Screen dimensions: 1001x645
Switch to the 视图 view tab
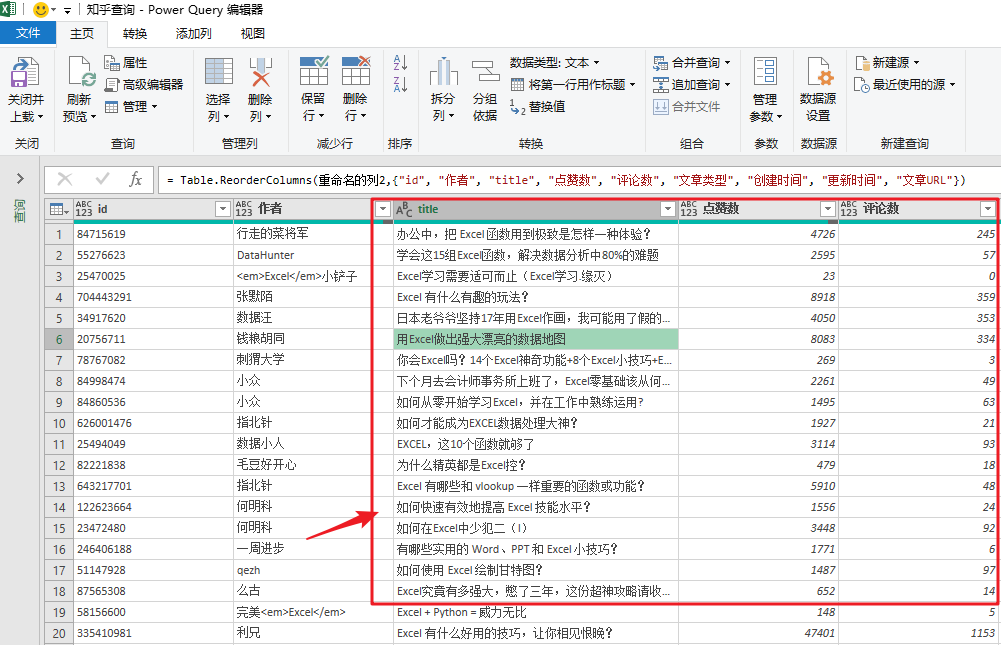[x=252, y=33]
